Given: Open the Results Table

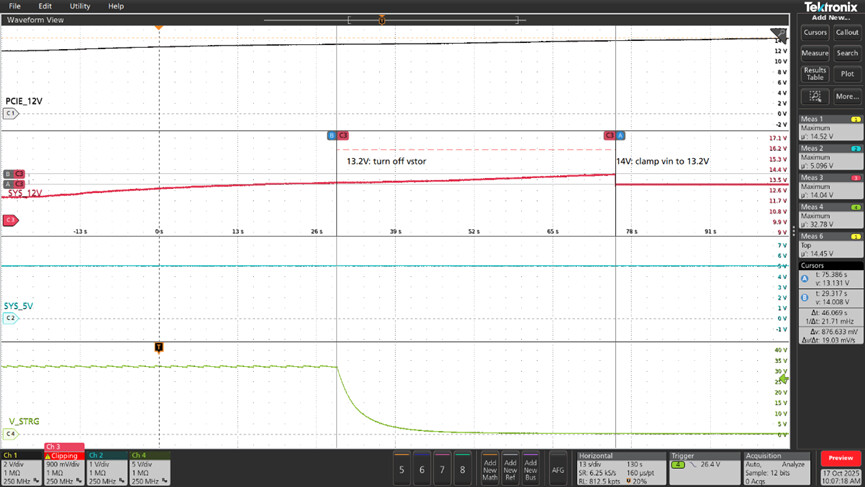Looking at the screenshot, I should click(x=815, y=74).
